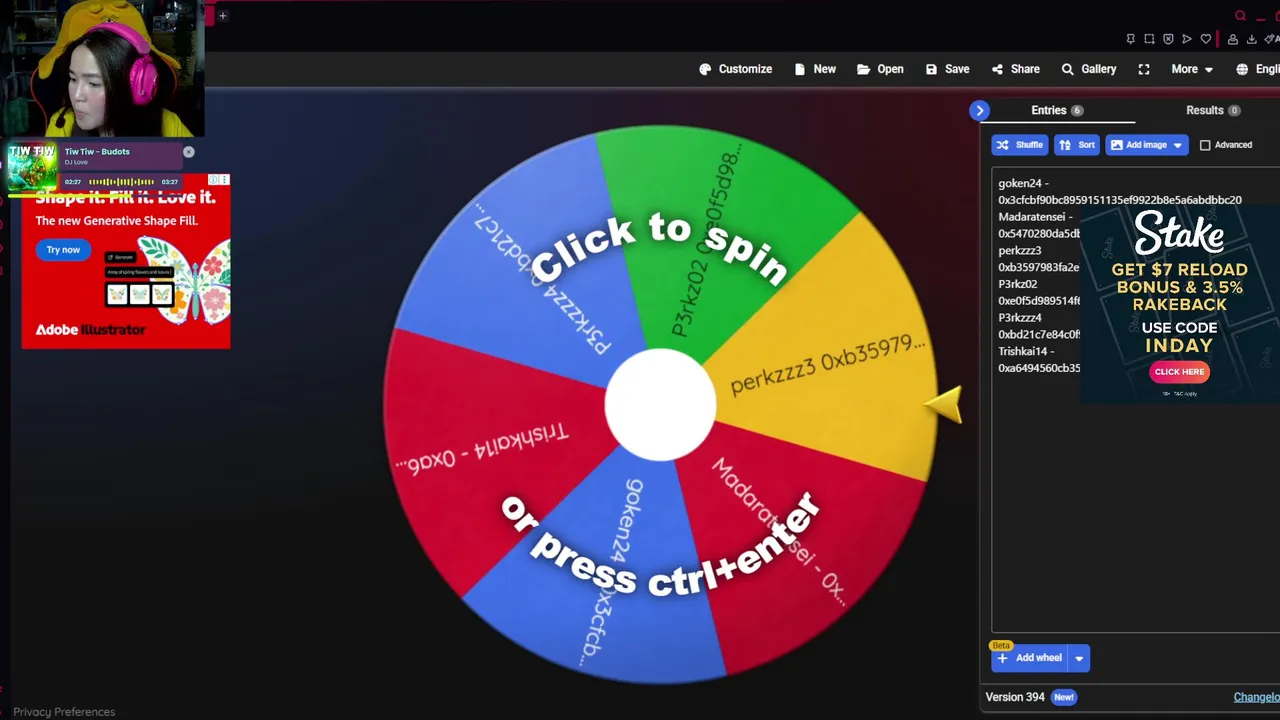
Task: Open Privacy Preferences link
Action: tap(64, 712)
